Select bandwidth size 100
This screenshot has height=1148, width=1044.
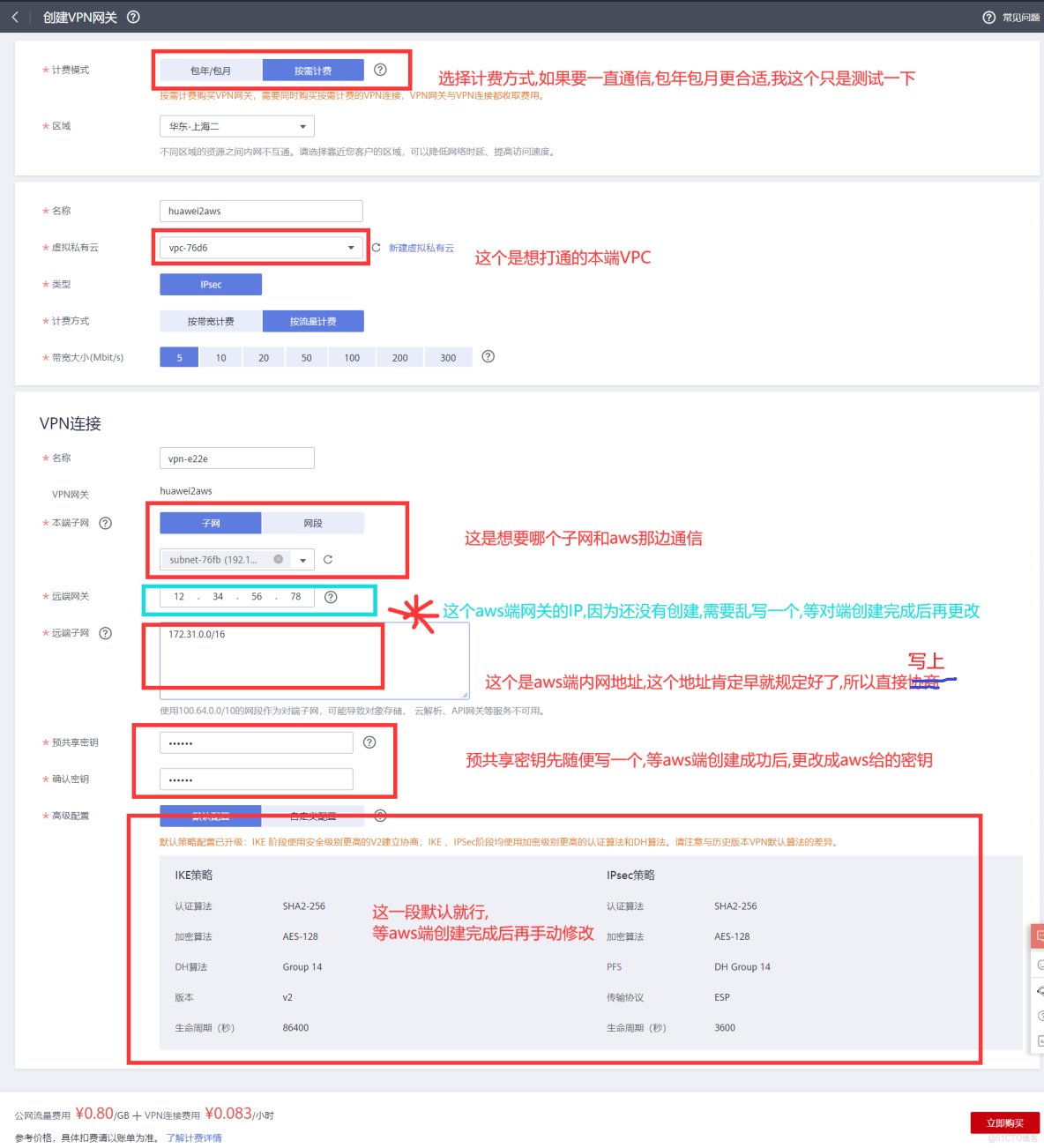(x=352, y=357)
